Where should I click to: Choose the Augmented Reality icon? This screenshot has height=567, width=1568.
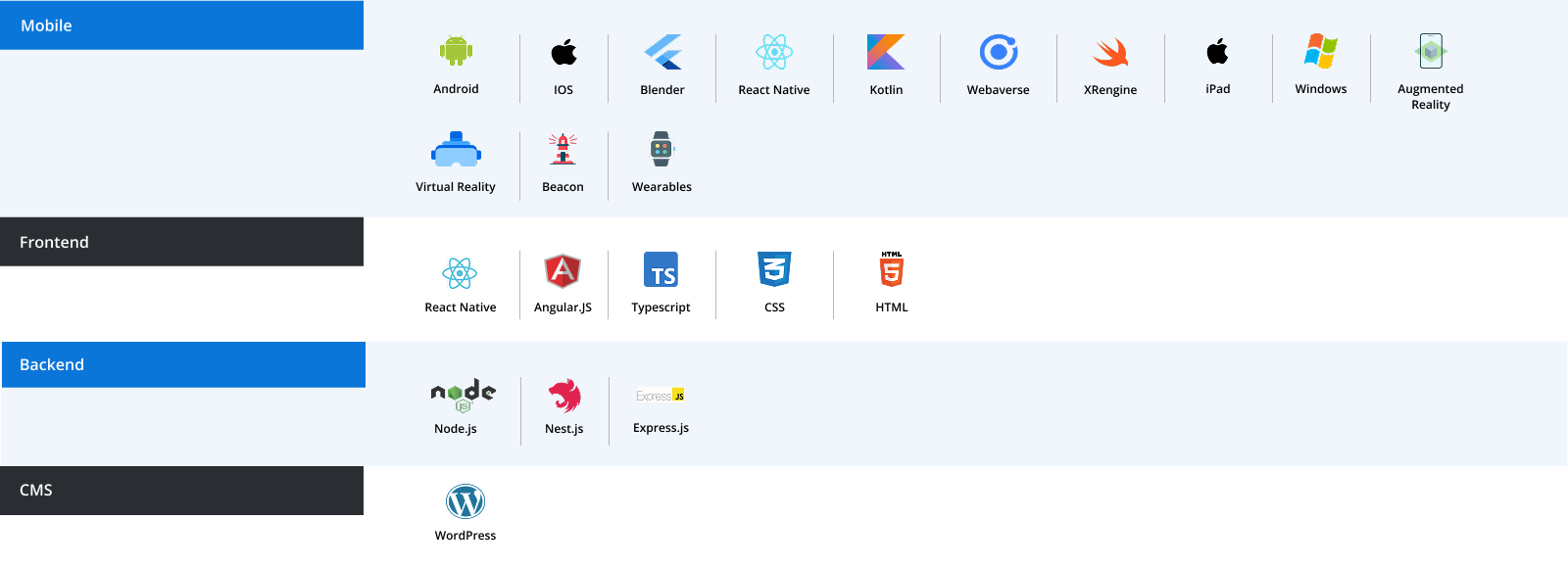click(x=1431, y=51)
